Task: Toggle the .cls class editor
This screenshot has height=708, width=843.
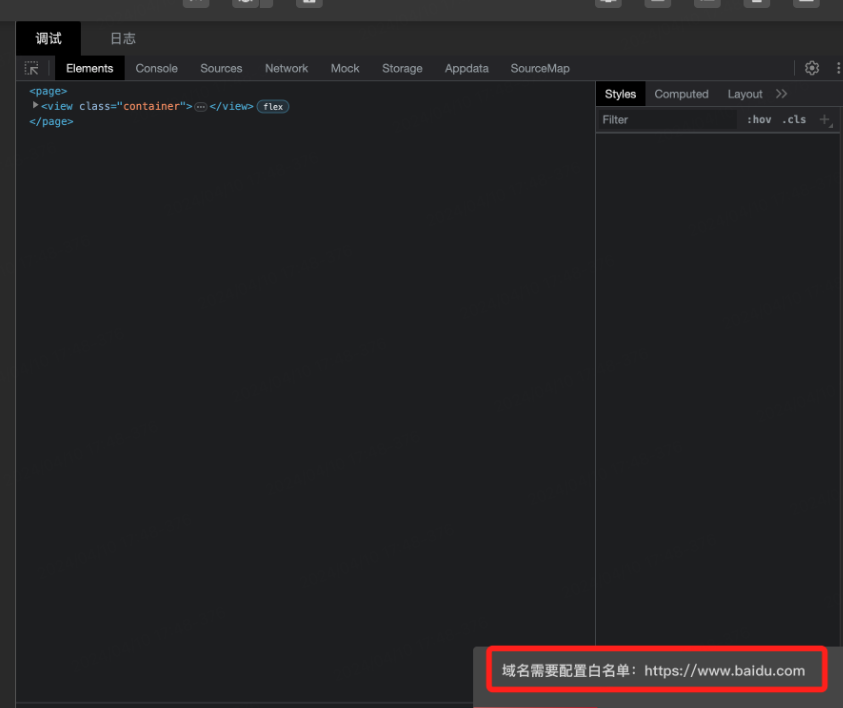Action: [794, 120]
